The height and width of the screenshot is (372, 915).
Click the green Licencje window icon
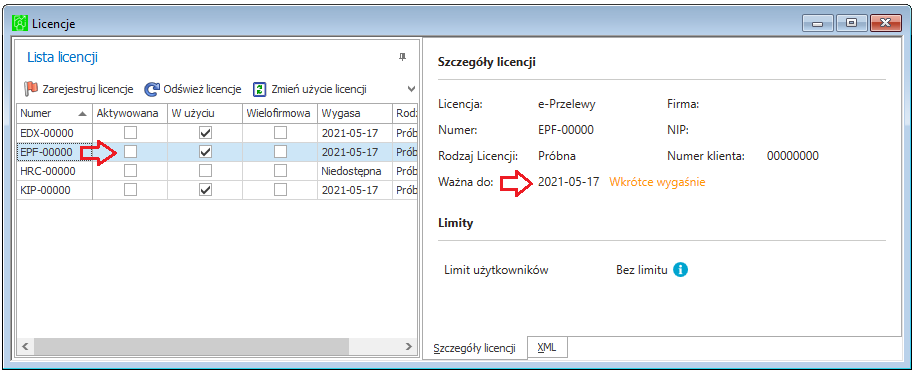tap(20, 24)
